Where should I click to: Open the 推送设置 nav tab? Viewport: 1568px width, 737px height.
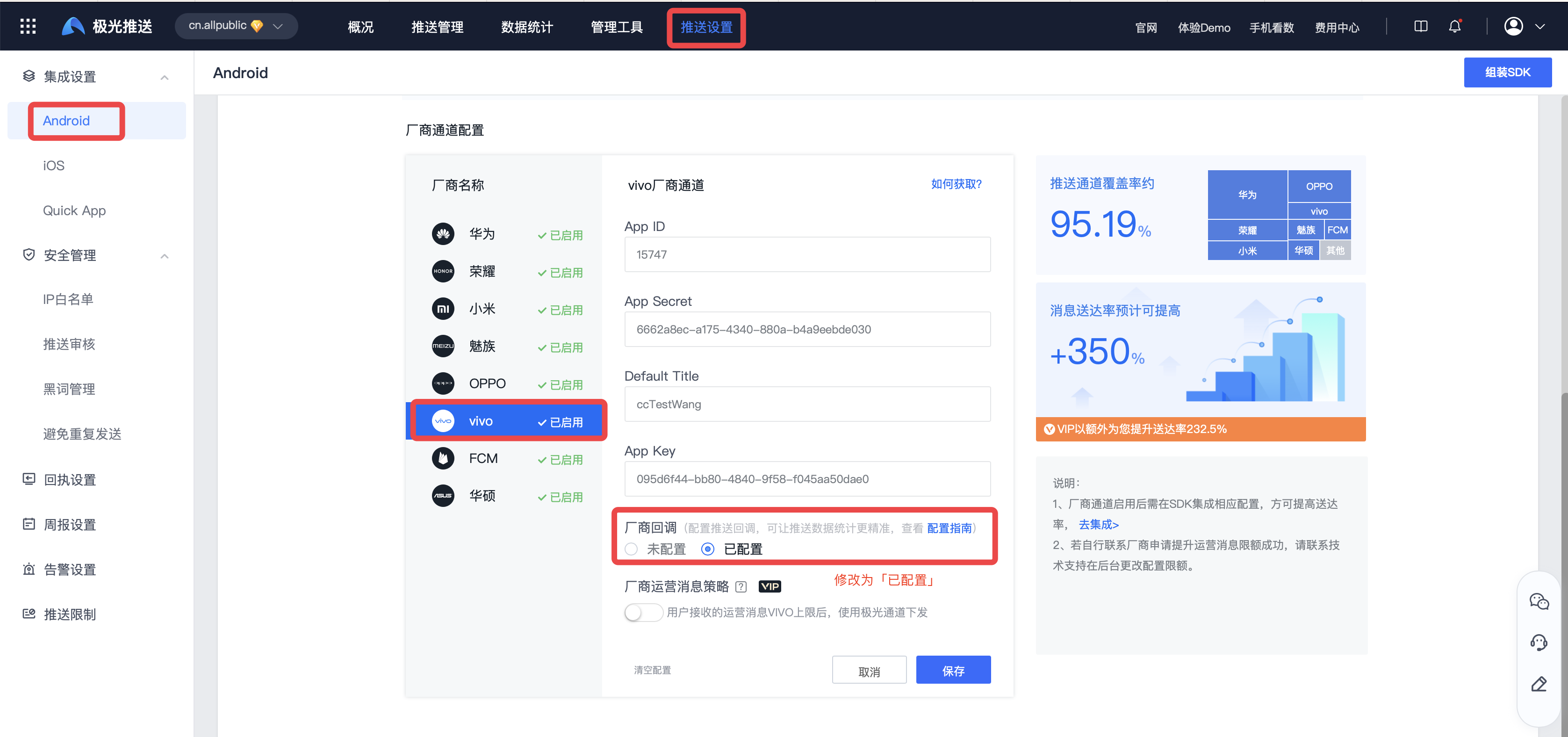[x=706, y=27]
